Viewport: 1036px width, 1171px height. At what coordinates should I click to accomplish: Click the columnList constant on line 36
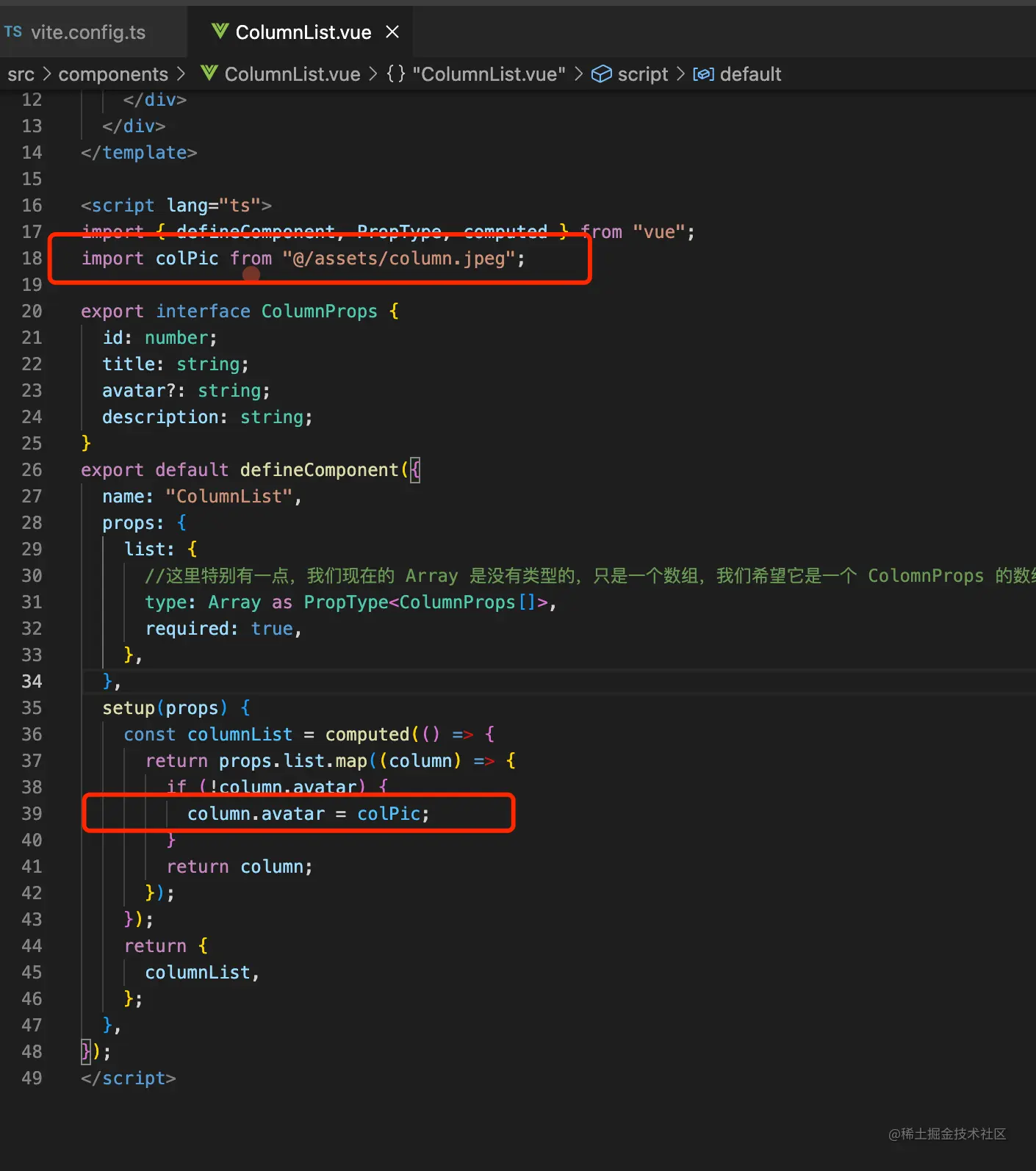coord(240,735)
